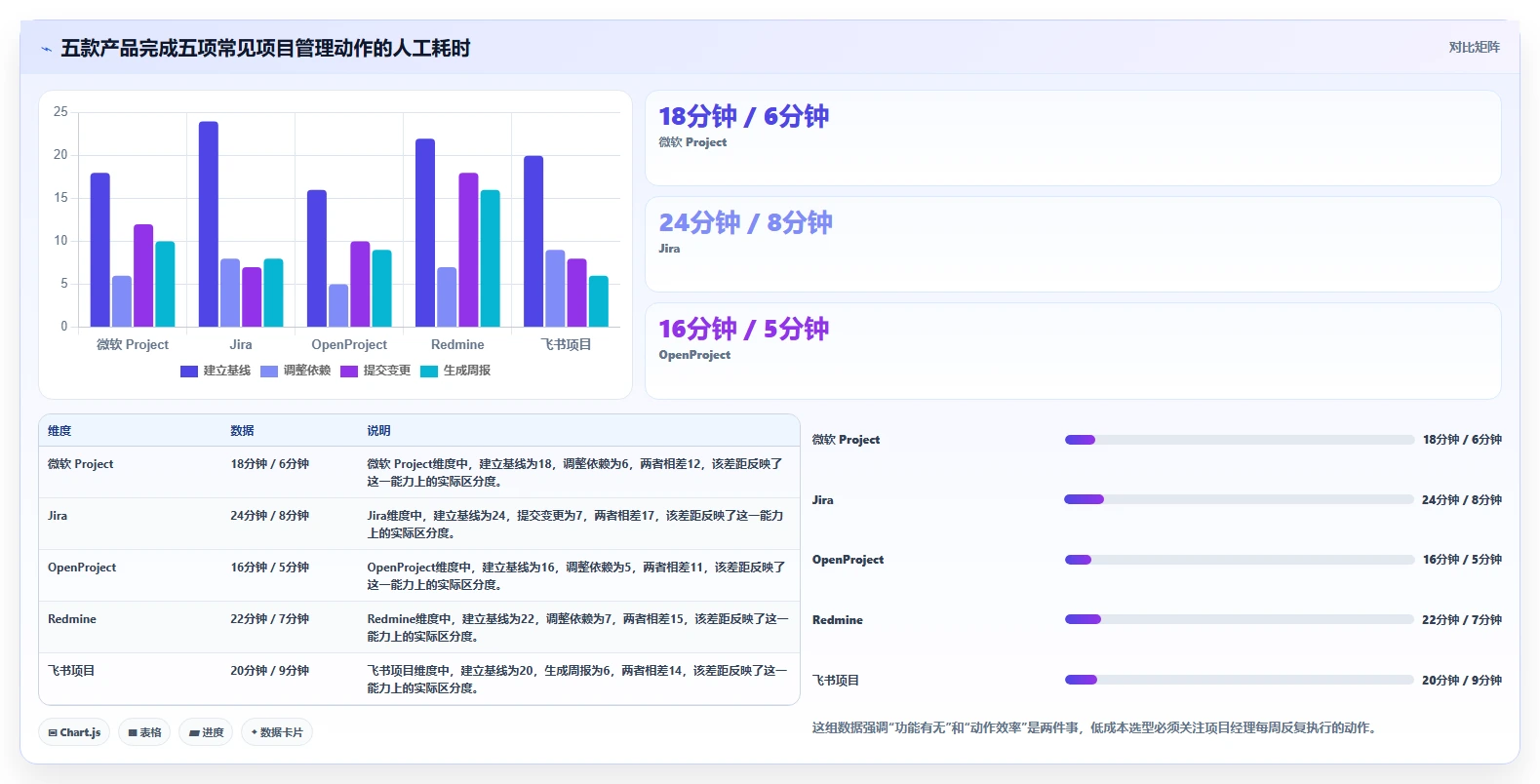This screenshot has width=1540, height=784.
Task: Open the 24分钟 / 8分钟 Jira card
Action: (1073, 245)
